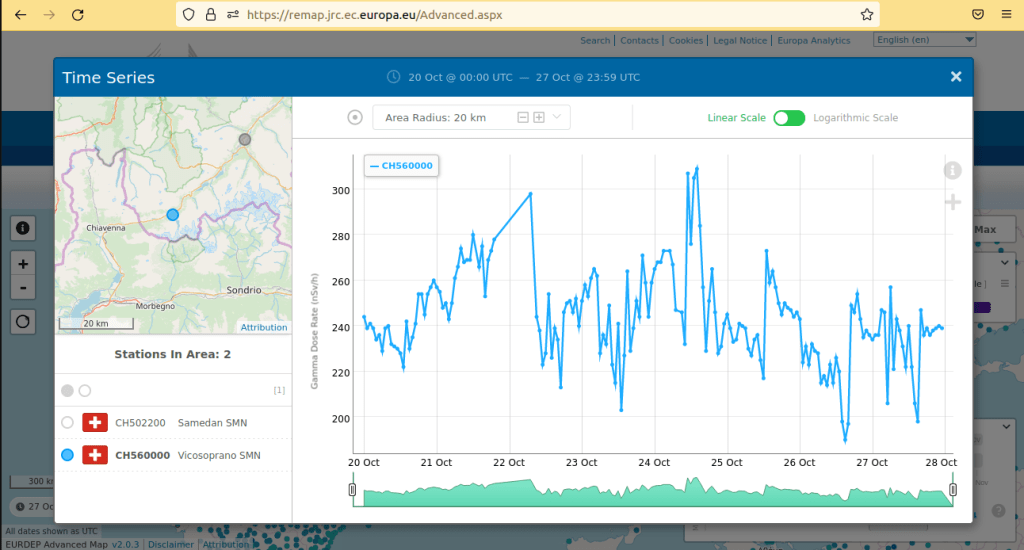Image resolution: width=1024 pixels, height=550 pixels.
Task: Click the left range slider handle
Action: pyautogui.click(x=352, y=489)
